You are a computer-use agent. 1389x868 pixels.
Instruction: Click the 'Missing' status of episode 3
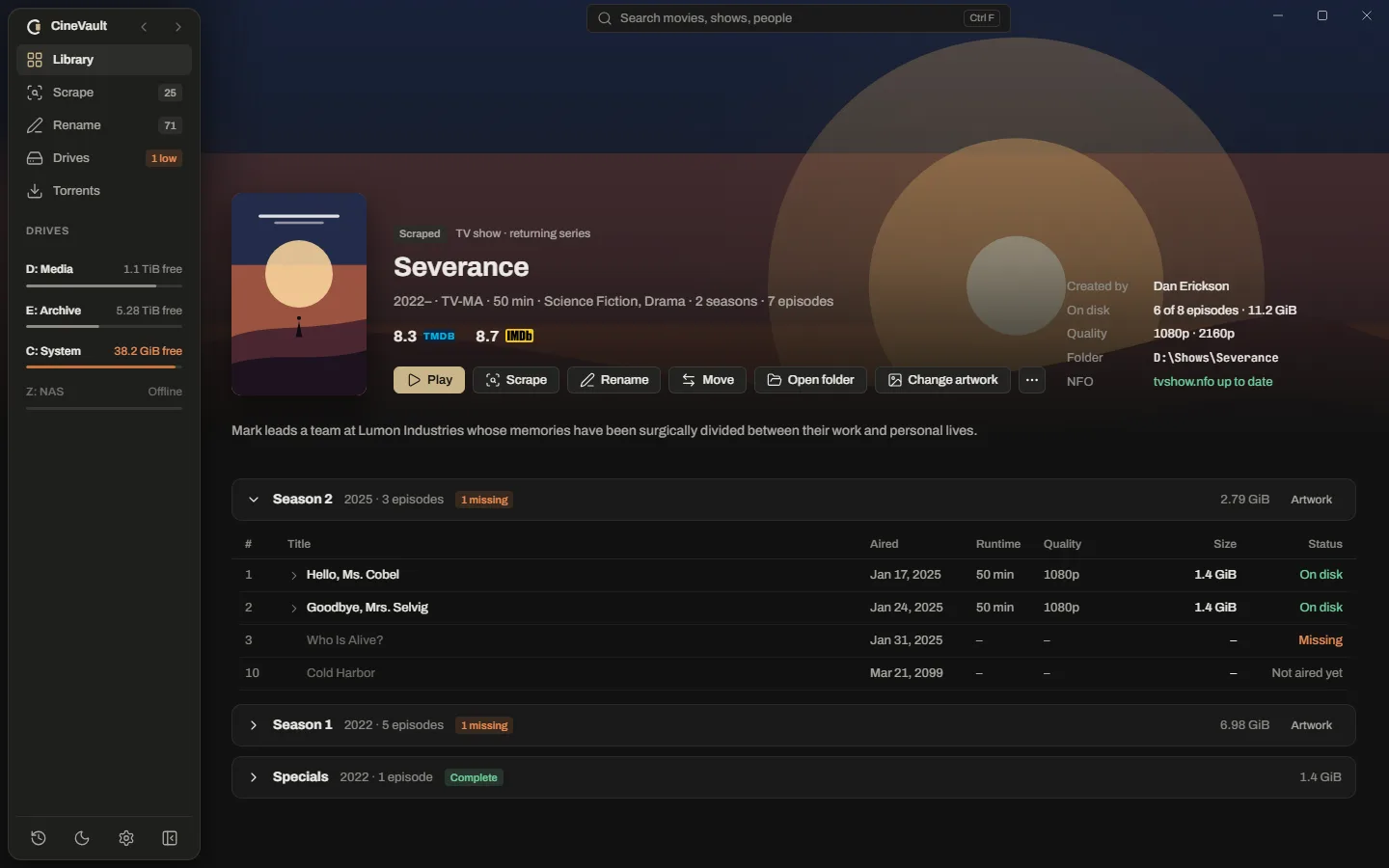coord(1321,640)
